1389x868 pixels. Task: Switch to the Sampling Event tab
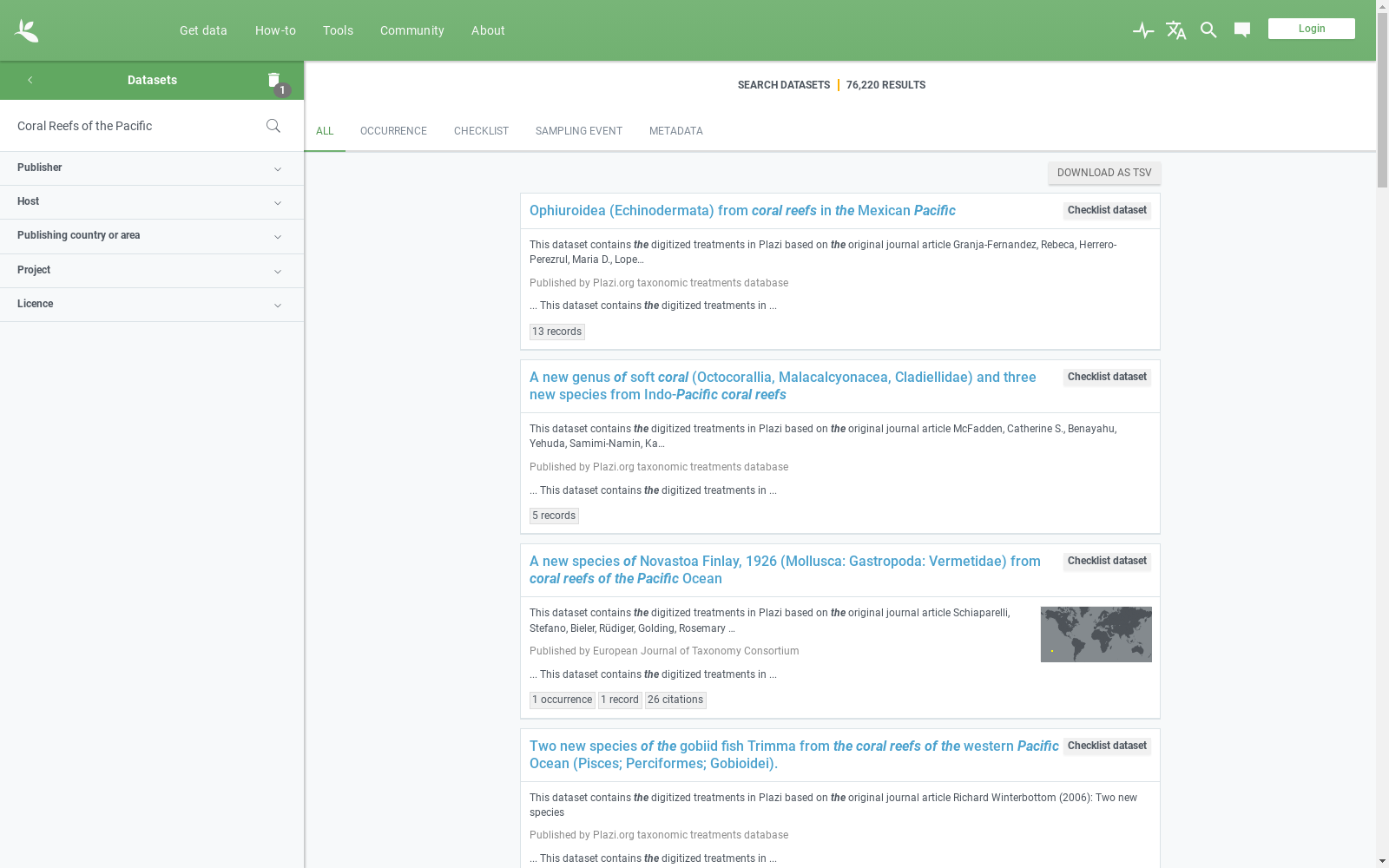[578, 131]
